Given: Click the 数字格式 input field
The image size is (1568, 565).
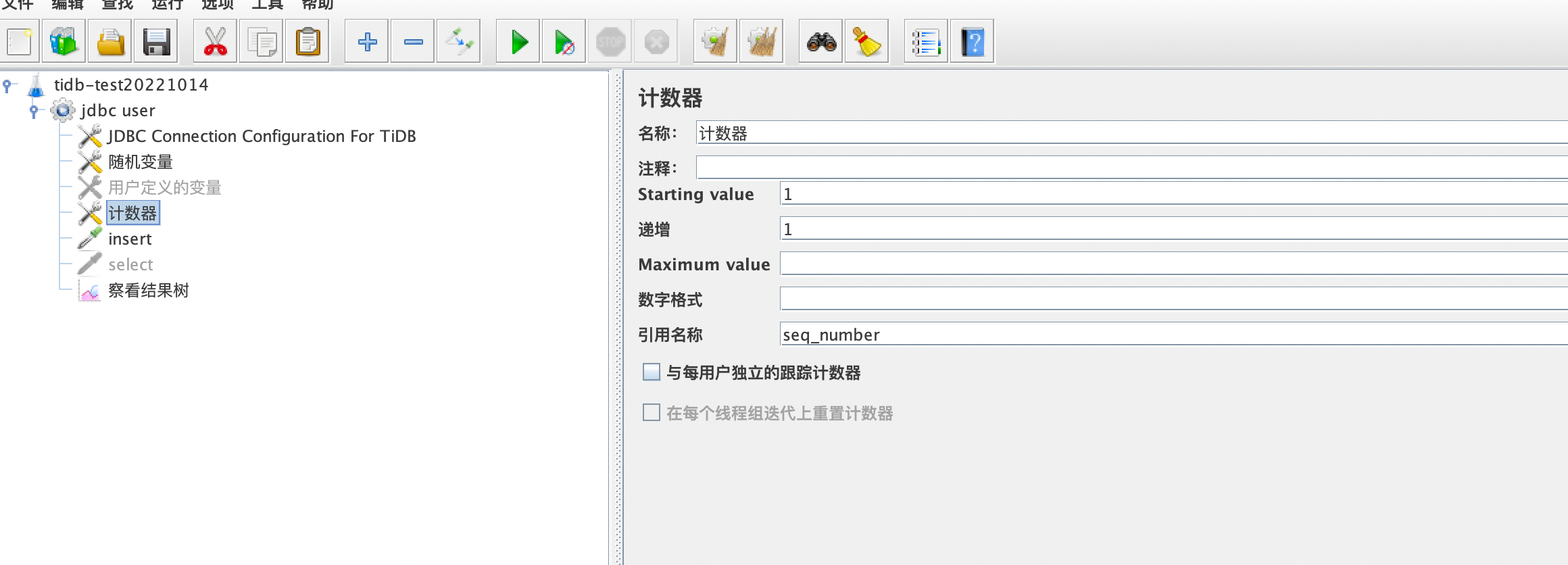Looking at the screenshot, I should [x=1174, y=299].
